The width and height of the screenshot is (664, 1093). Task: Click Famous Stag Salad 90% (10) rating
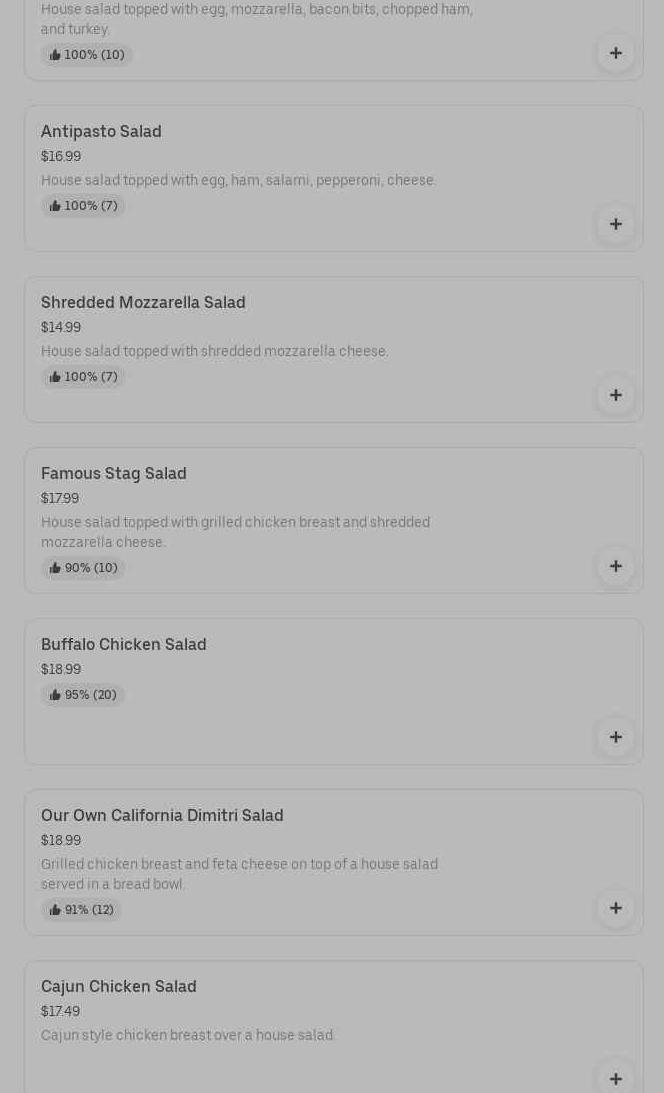pos(84,568)
